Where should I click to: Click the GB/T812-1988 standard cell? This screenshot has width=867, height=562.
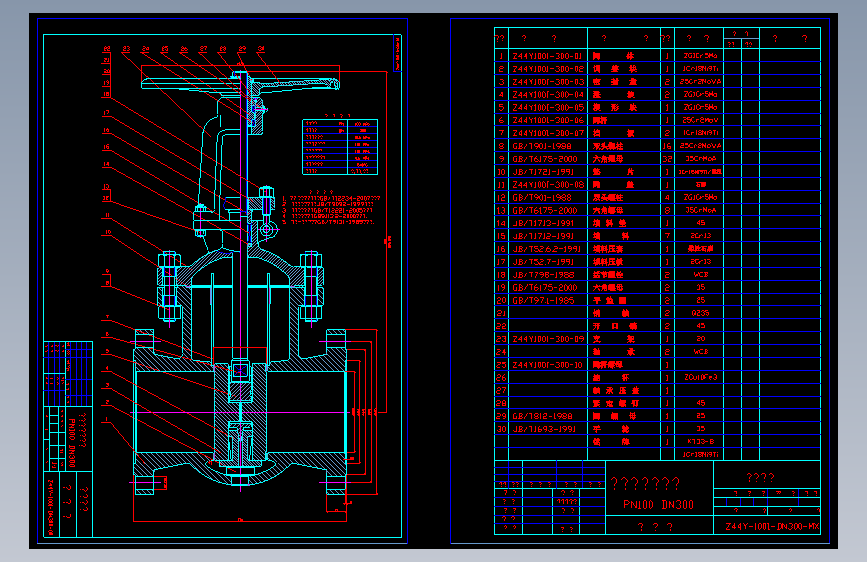pyautogui.click(x=541, y=416)
